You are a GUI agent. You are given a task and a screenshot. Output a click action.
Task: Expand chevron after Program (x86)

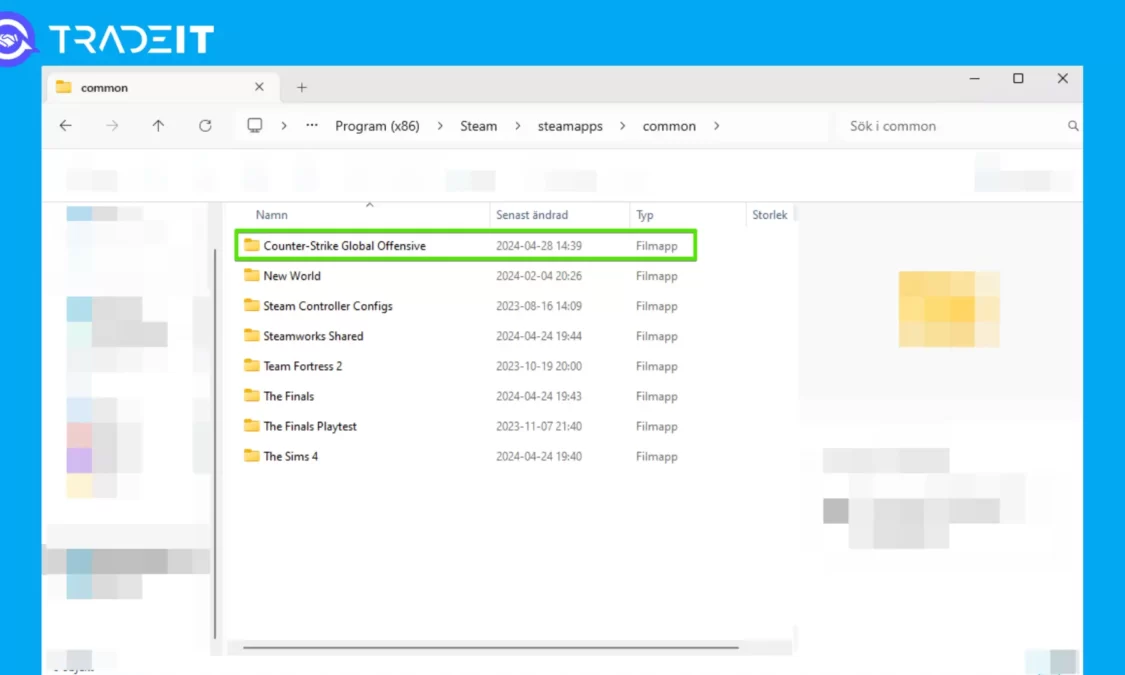(440, 126)
